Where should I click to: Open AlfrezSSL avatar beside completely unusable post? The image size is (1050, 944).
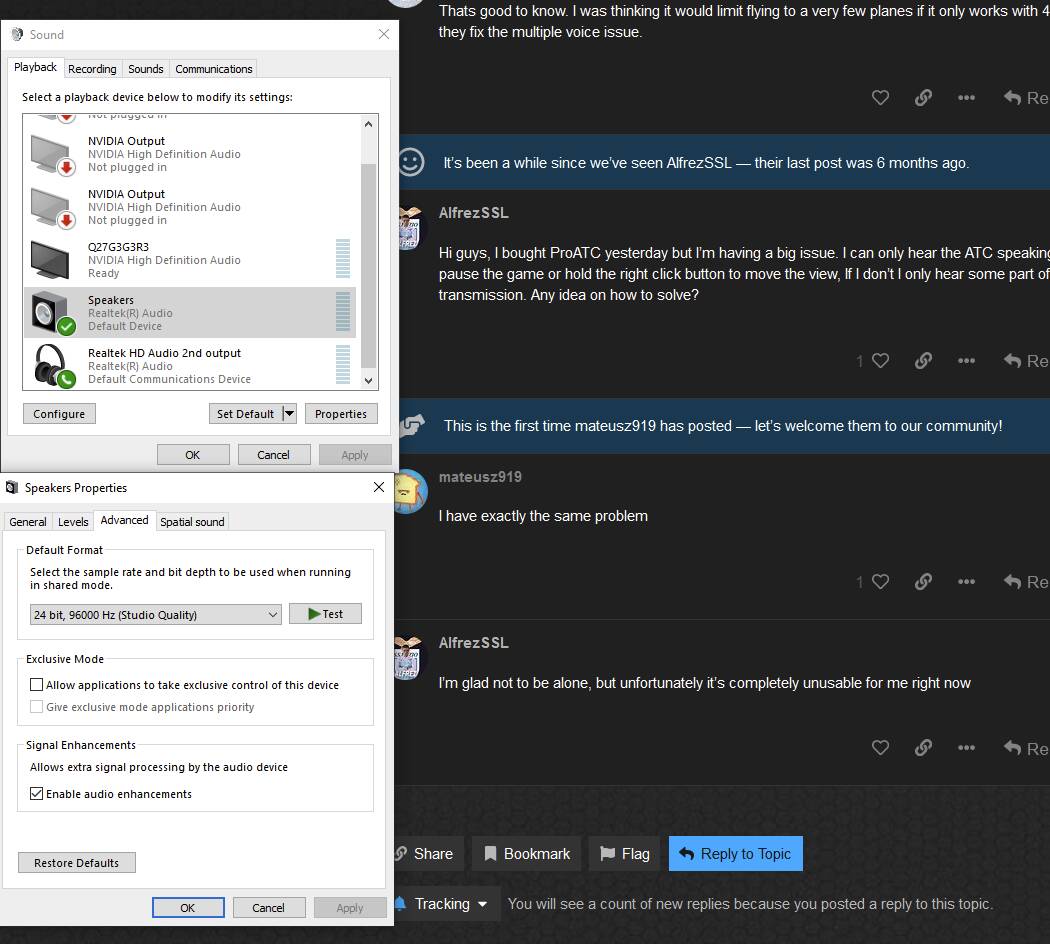pos(408,659)
